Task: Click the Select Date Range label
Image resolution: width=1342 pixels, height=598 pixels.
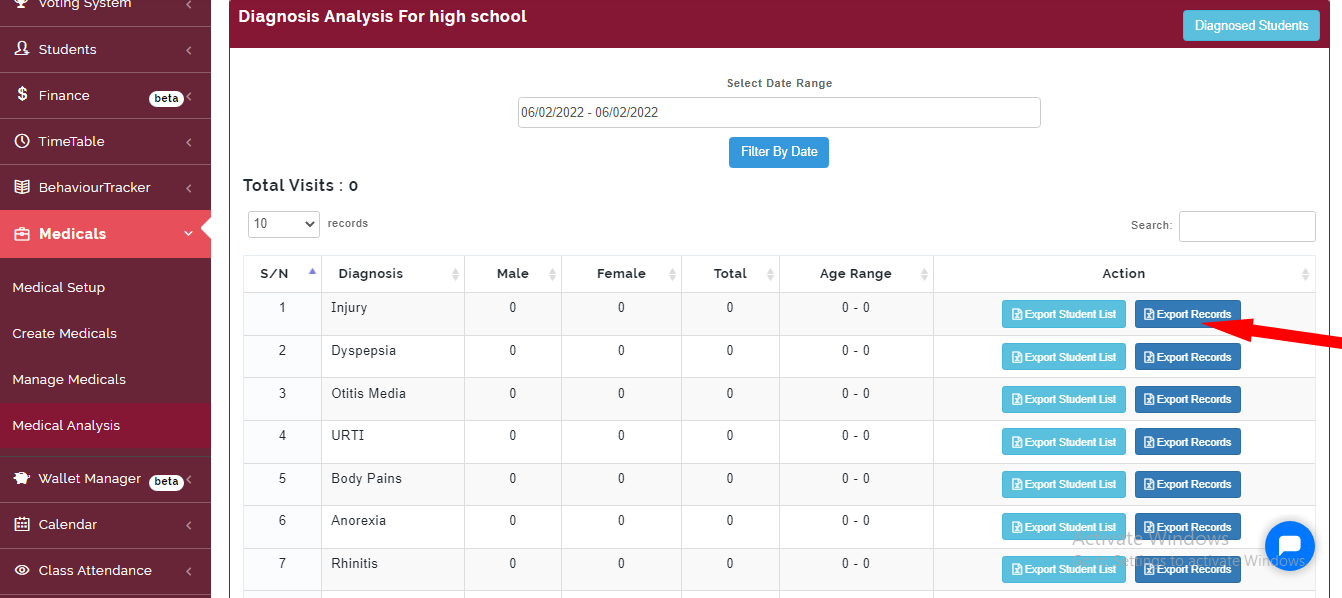Action: tap(779, 83)
